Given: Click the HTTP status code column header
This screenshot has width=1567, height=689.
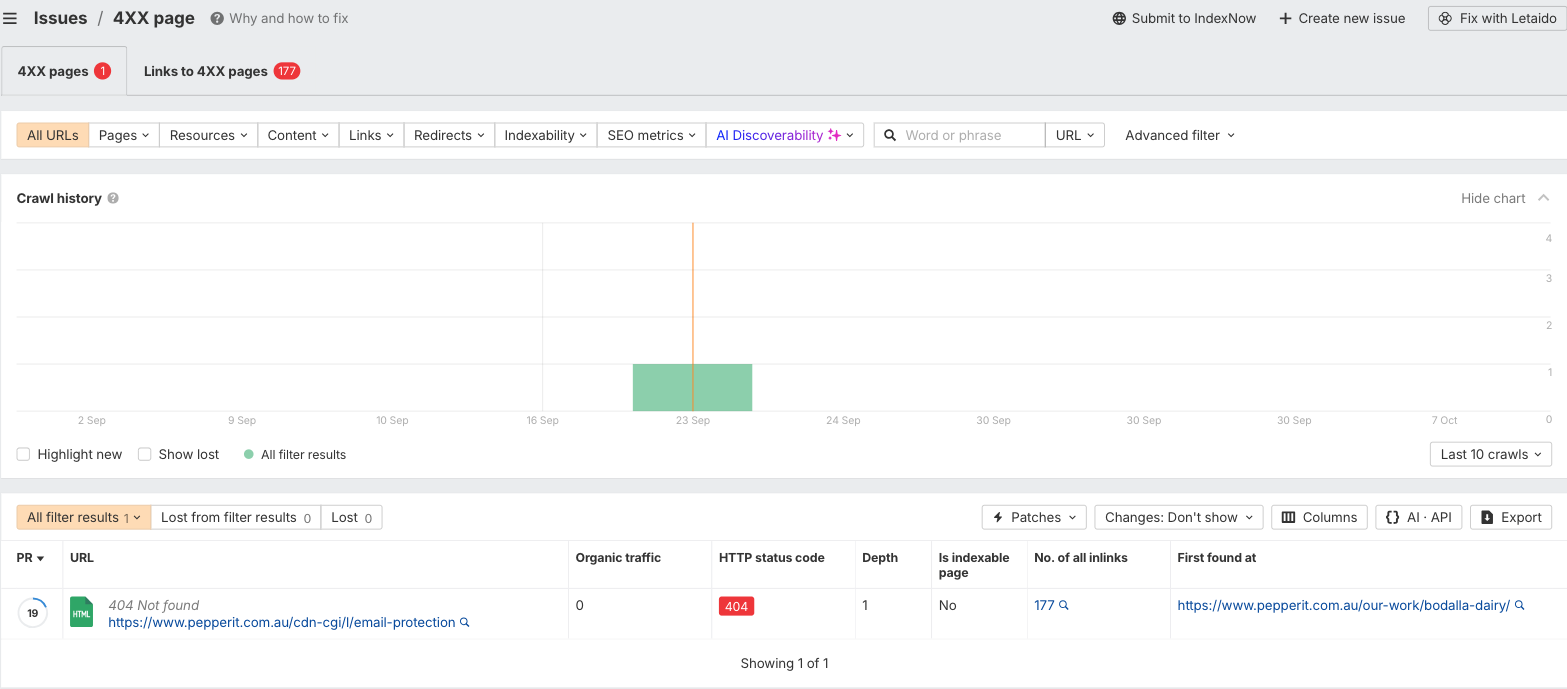Looking at the screenshot, I should (x=772, y=558).
